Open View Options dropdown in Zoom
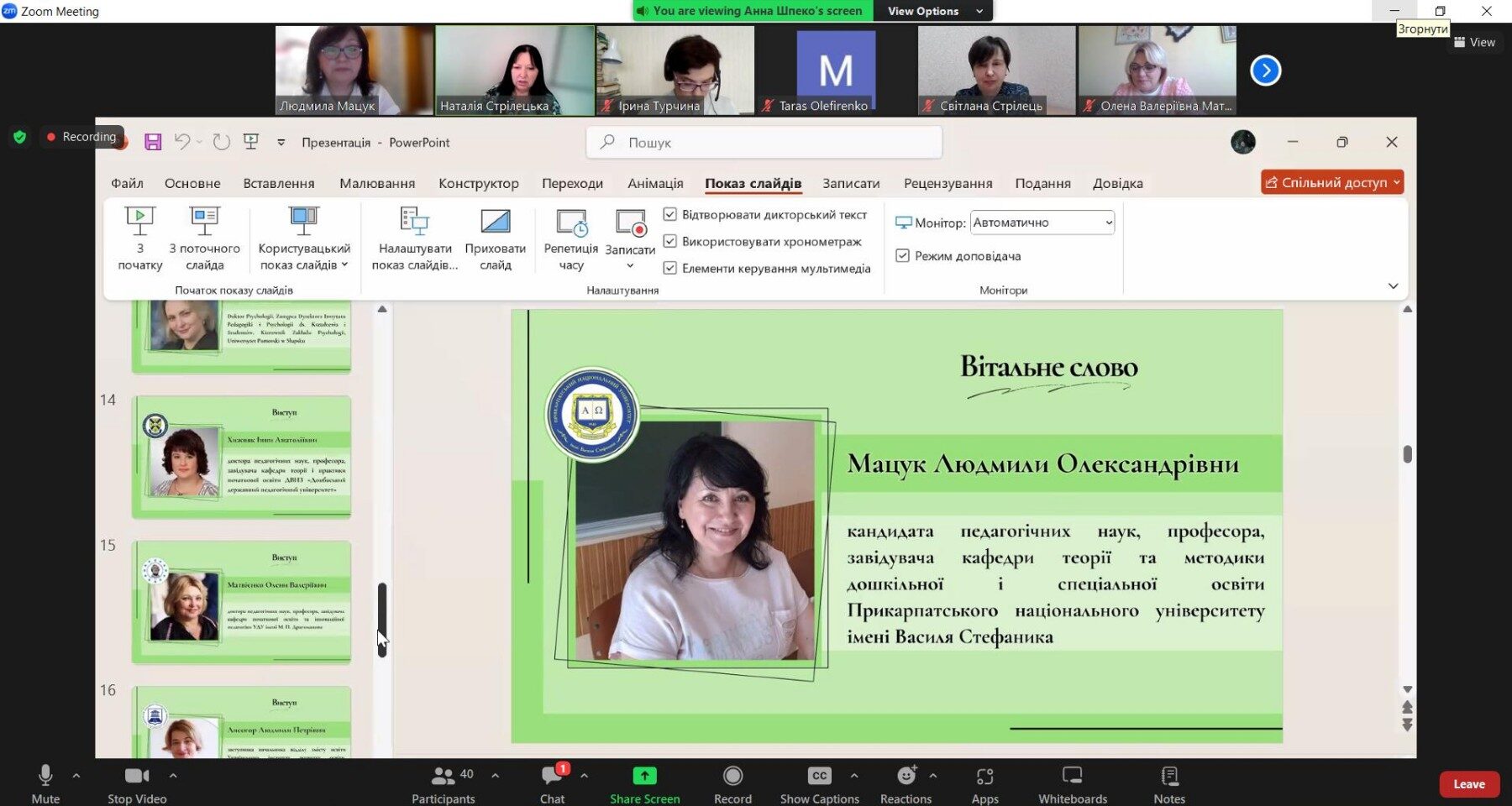The height and width of the screenshot is (806, 1512). click(933, 11)
